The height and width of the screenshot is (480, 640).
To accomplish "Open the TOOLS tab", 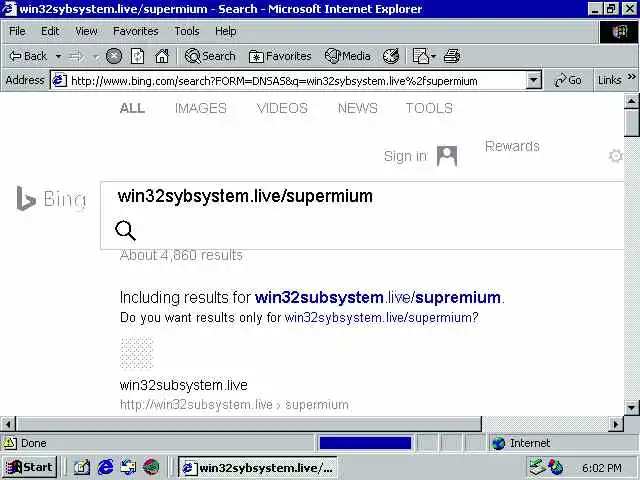I will (x=429, y=108).
